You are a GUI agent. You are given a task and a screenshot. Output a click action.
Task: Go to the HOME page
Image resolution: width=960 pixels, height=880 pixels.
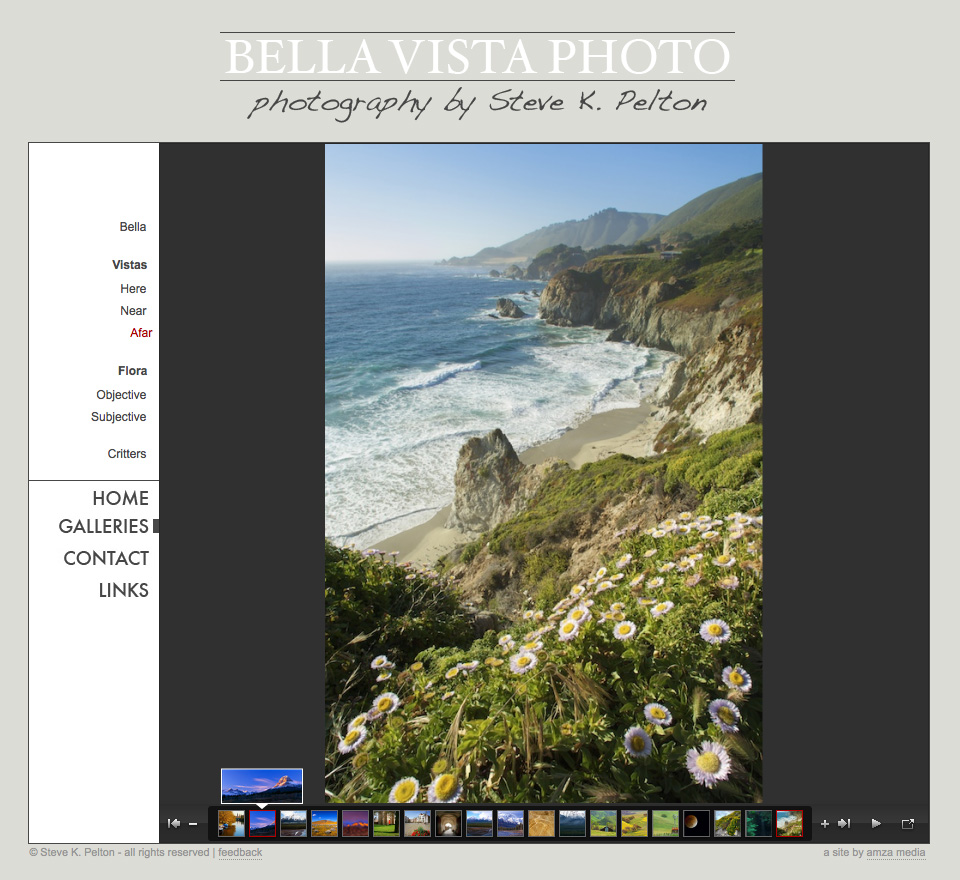[x=120, y=498]
